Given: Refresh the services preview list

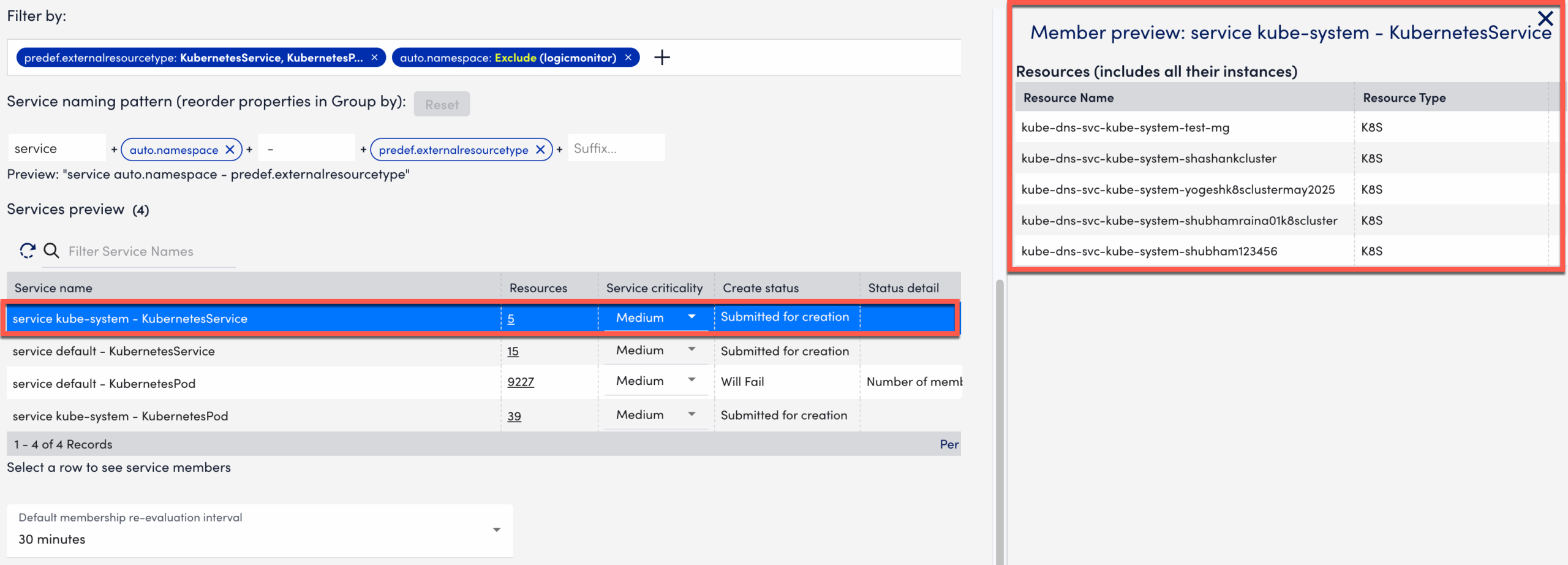Looking at the screenshot, I should click(x=28, y=251).
